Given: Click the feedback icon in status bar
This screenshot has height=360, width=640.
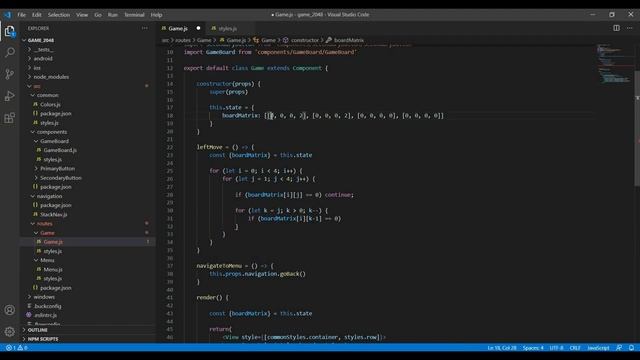Looking at the screenshot, I should tap(619, 348).
